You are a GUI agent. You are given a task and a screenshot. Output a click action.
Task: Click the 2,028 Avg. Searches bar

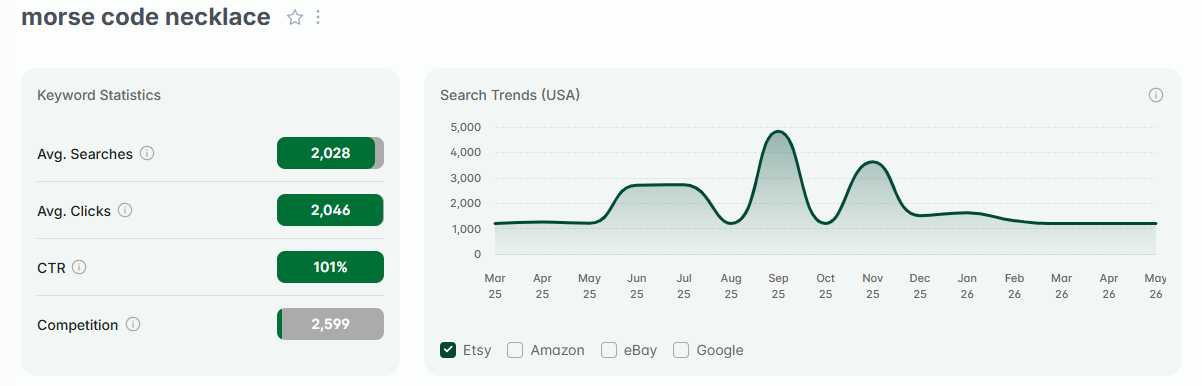click(330, 154)
